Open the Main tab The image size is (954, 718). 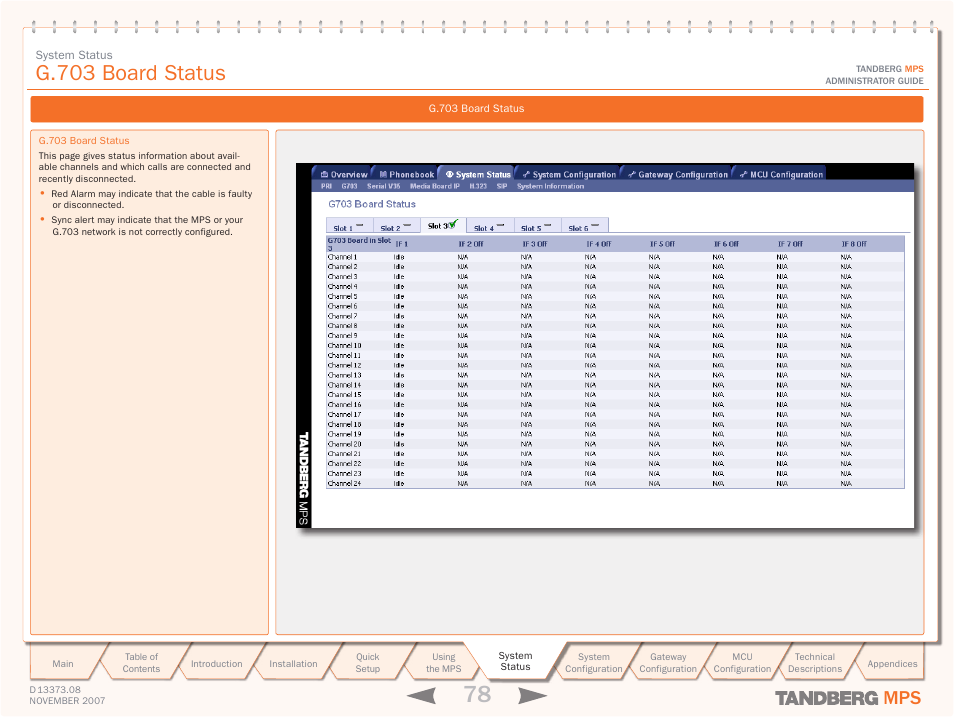pos(63,663)
